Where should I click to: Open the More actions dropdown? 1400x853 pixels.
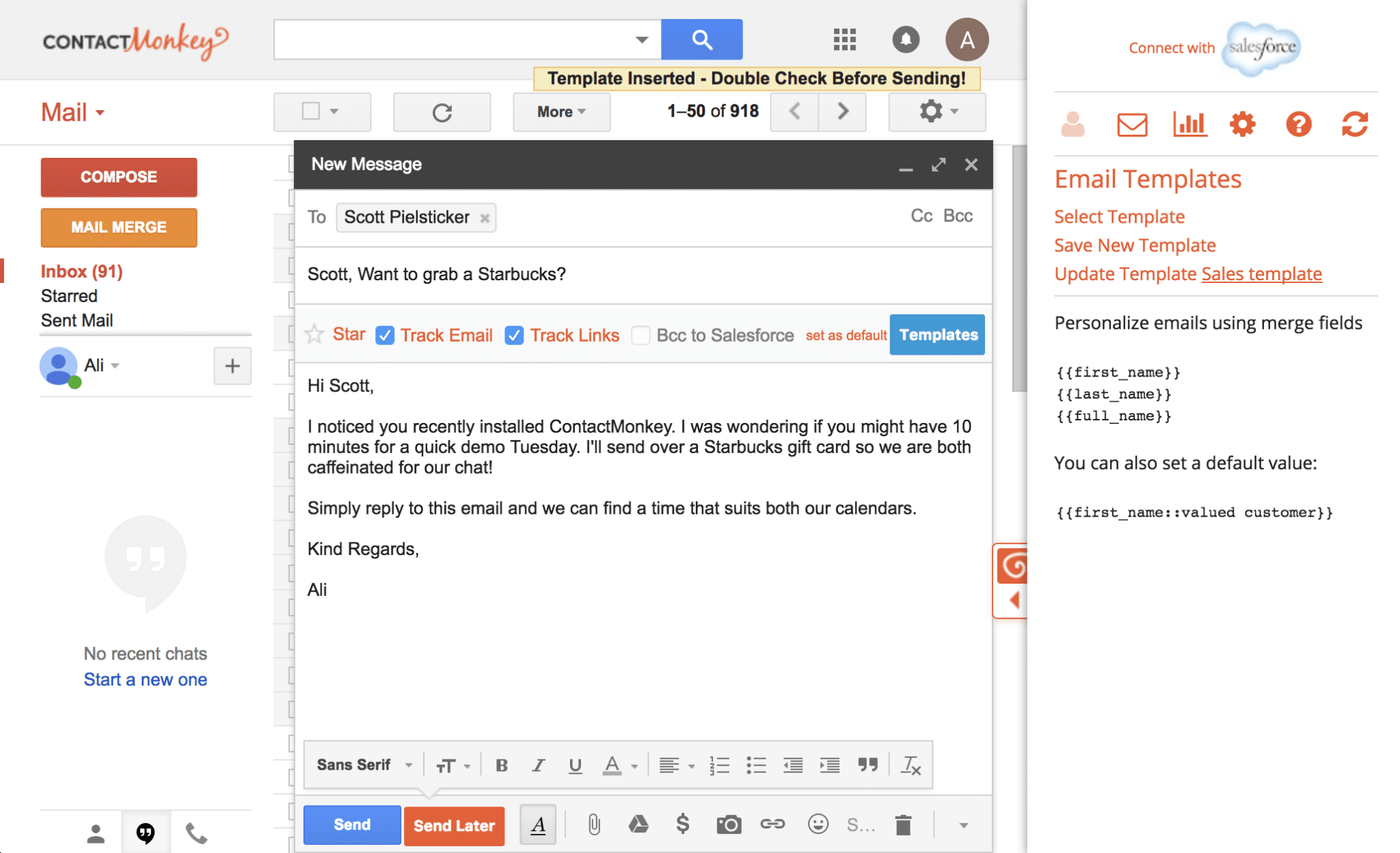[x=561, y=112]
